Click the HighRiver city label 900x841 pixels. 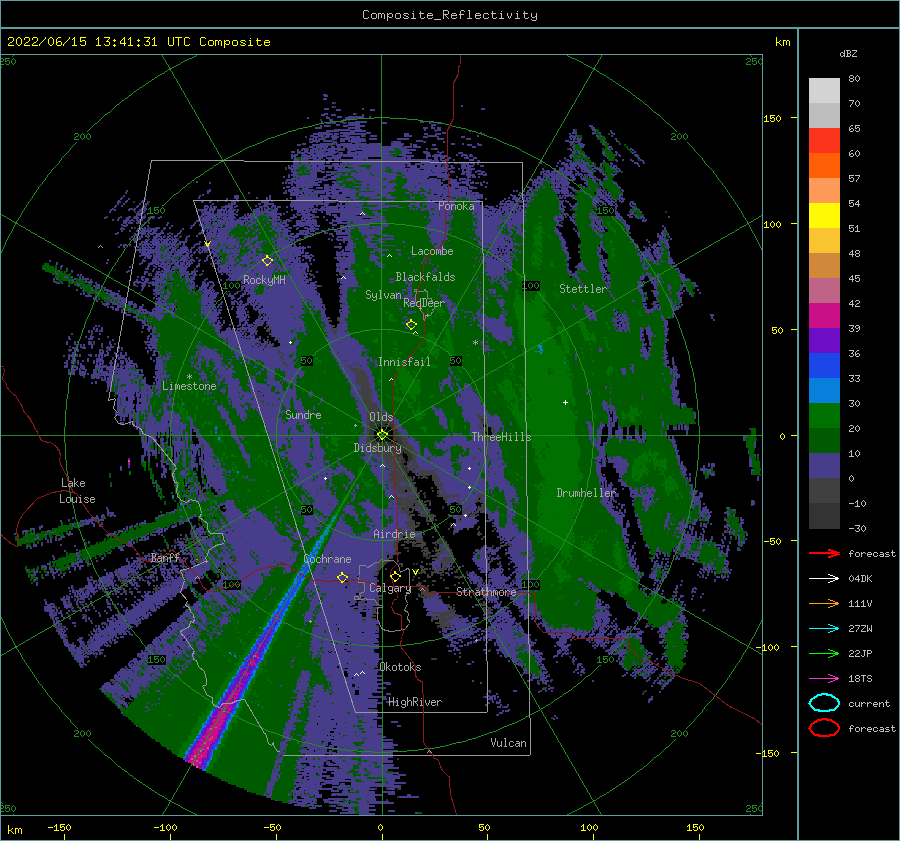pos(415,702)
